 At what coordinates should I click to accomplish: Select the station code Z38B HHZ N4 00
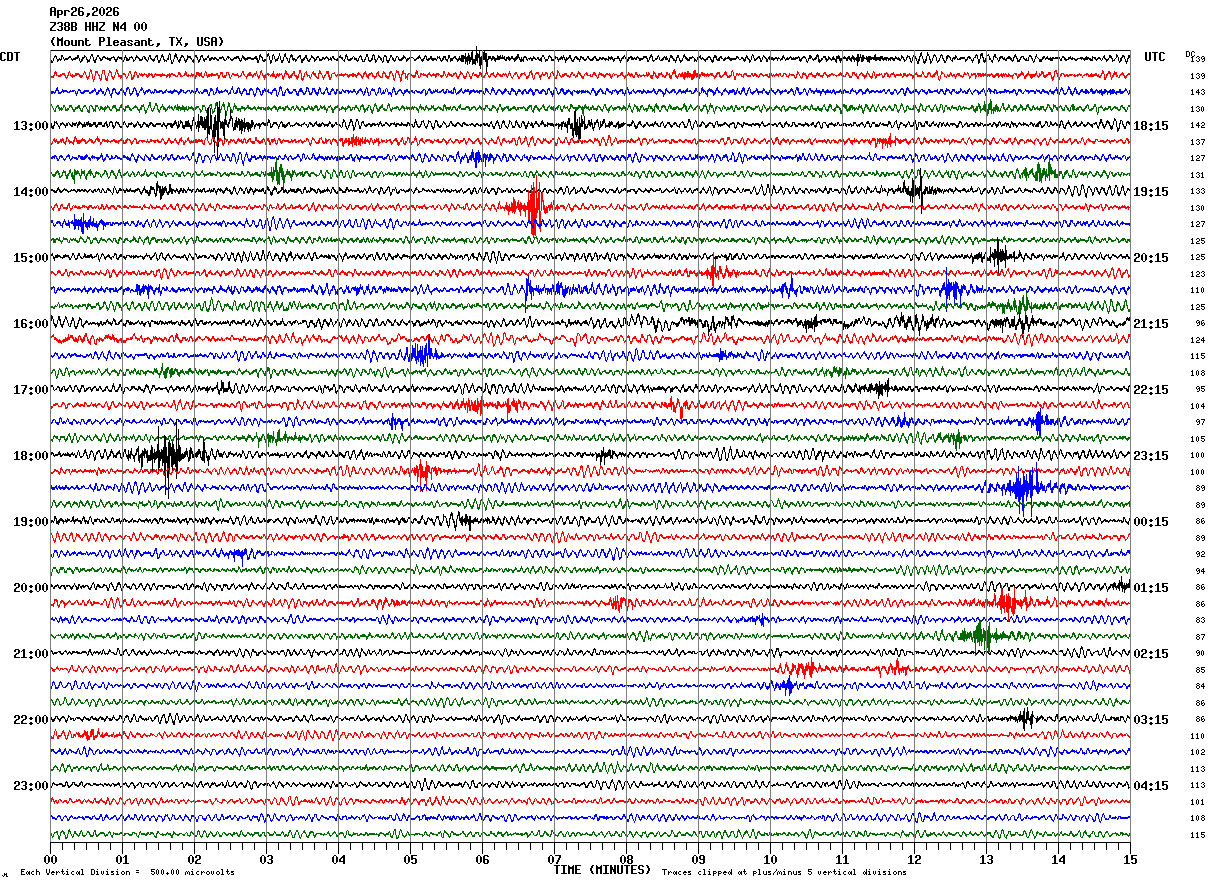tap(98, 27)
